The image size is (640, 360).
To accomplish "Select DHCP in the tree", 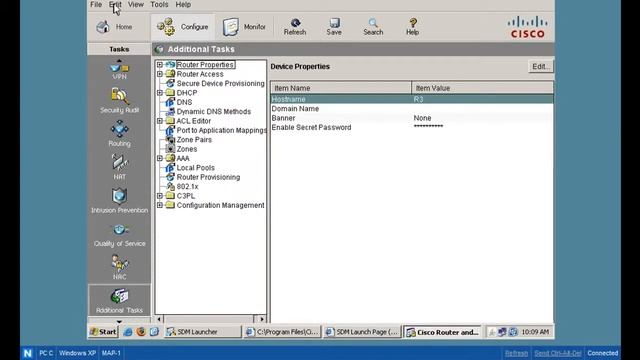I will (187, 93).
